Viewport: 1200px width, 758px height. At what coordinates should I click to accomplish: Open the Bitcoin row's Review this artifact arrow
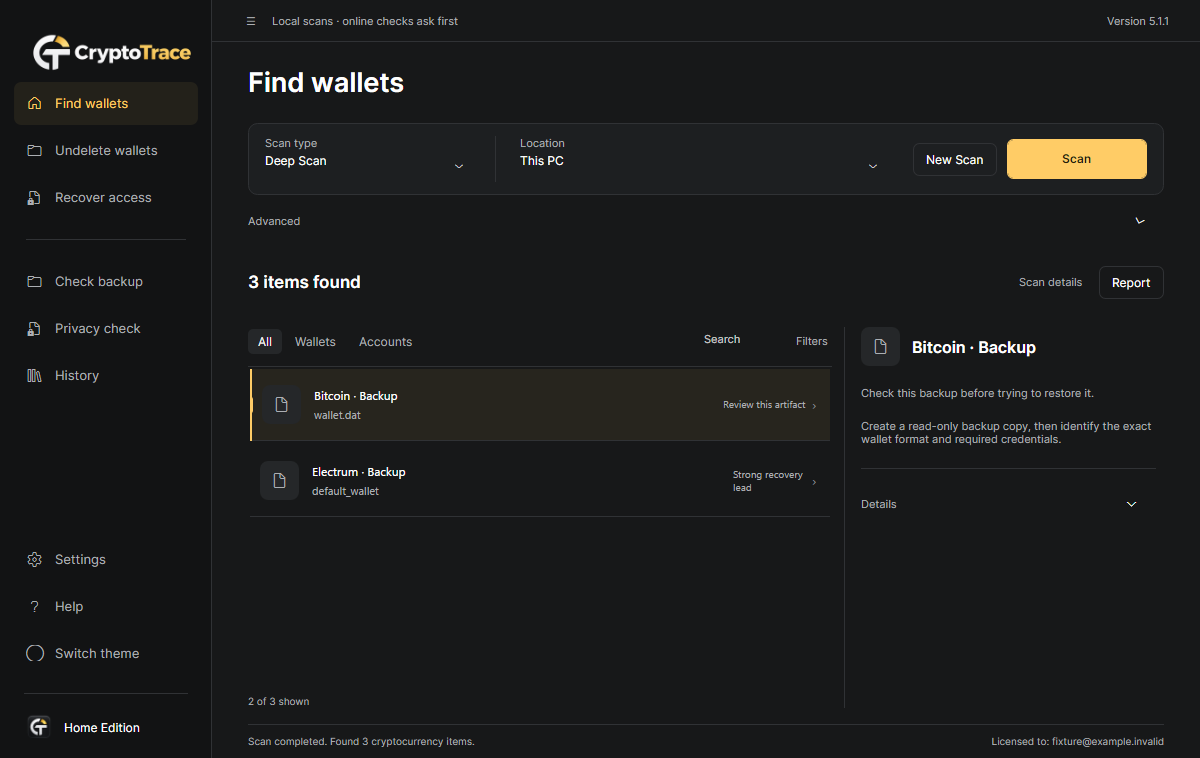point(814,406)
